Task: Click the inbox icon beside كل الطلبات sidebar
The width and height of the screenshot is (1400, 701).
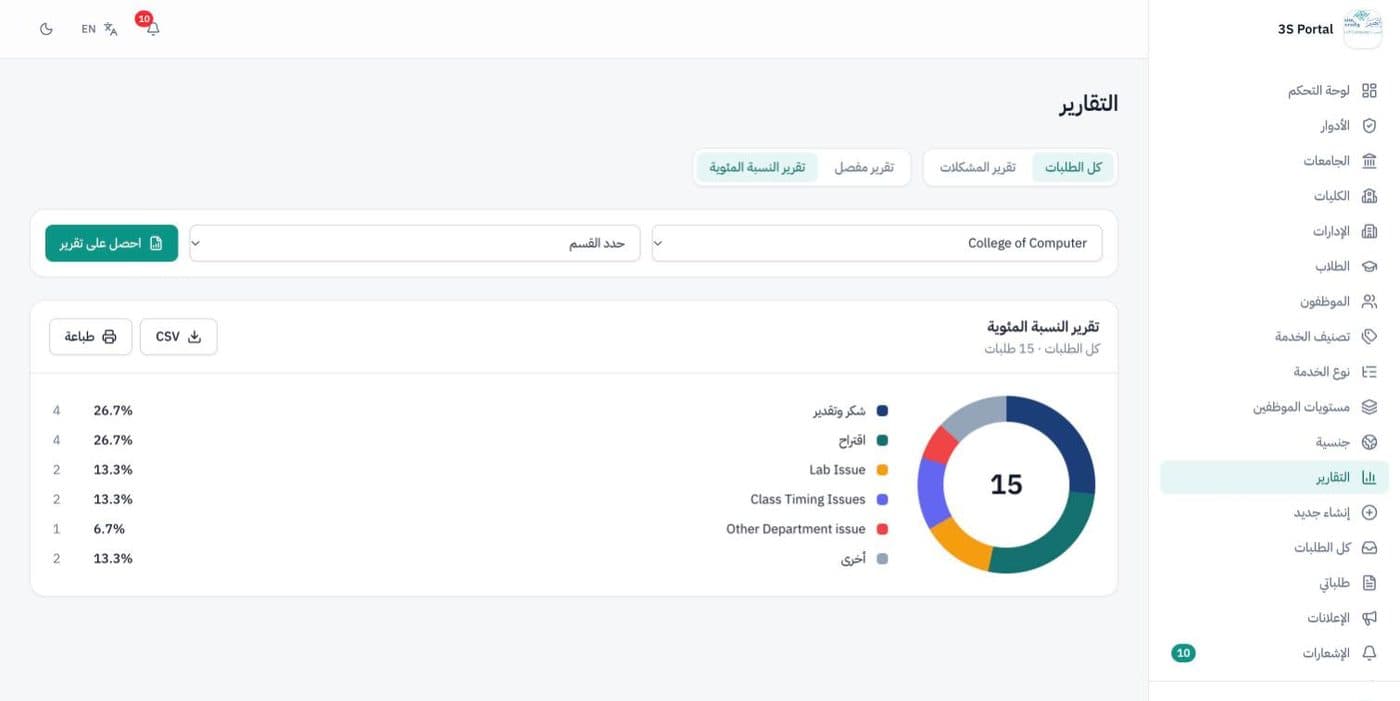Action: click(x=1370, y=548)
